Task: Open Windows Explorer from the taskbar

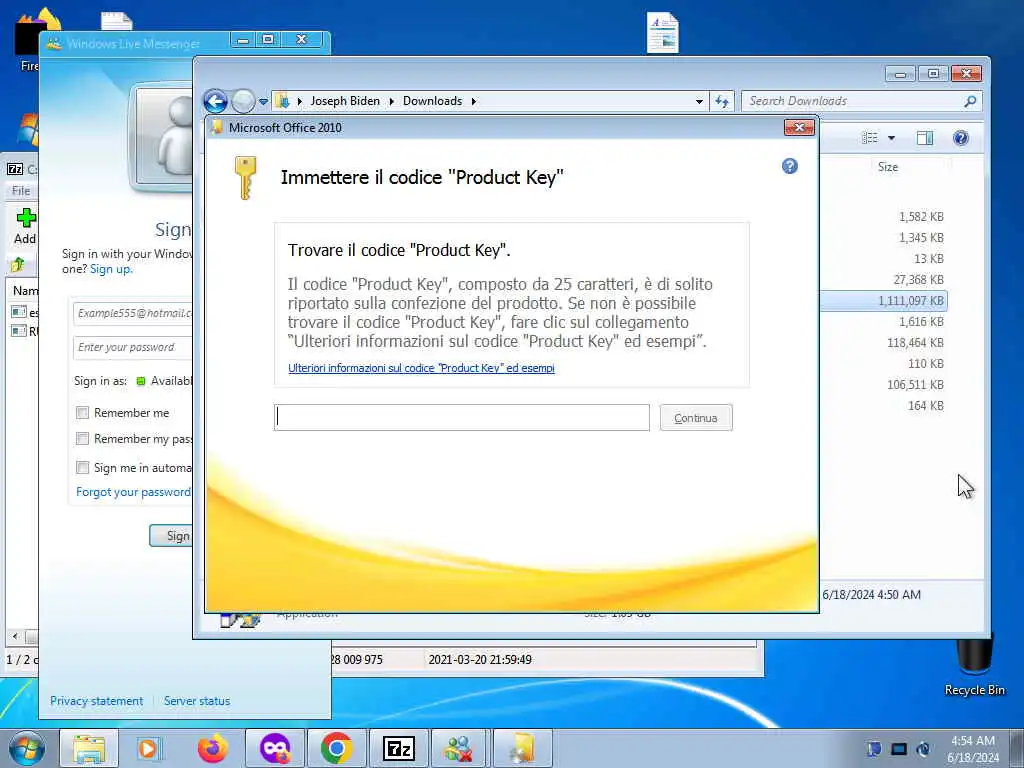Action: [x=89, y=748]
